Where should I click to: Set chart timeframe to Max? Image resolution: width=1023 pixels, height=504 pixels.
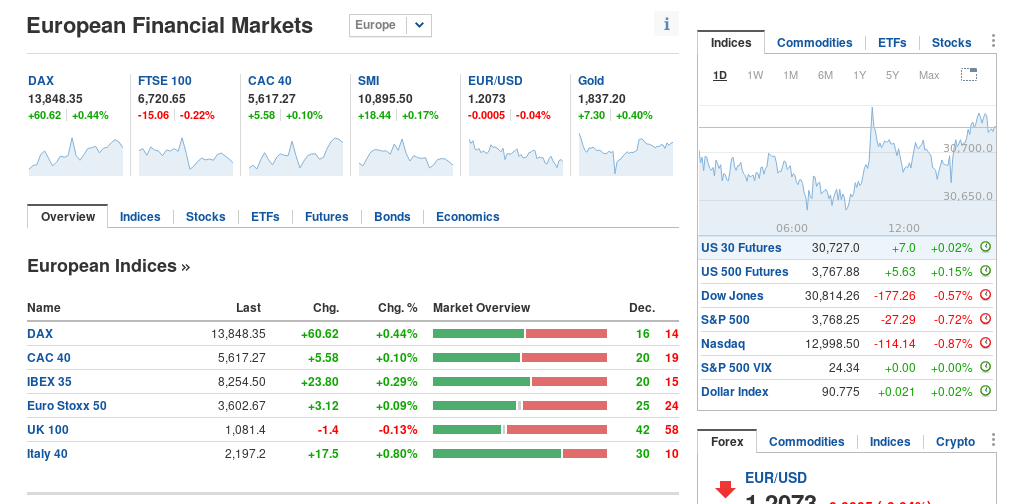928,75
